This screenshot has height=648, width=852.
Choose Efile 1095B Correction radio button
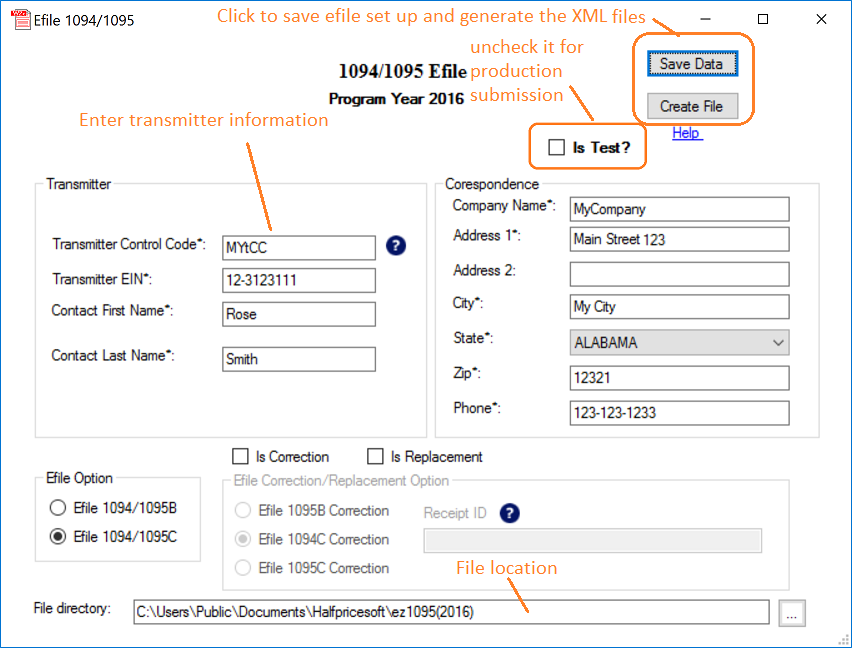click(242, 511)
